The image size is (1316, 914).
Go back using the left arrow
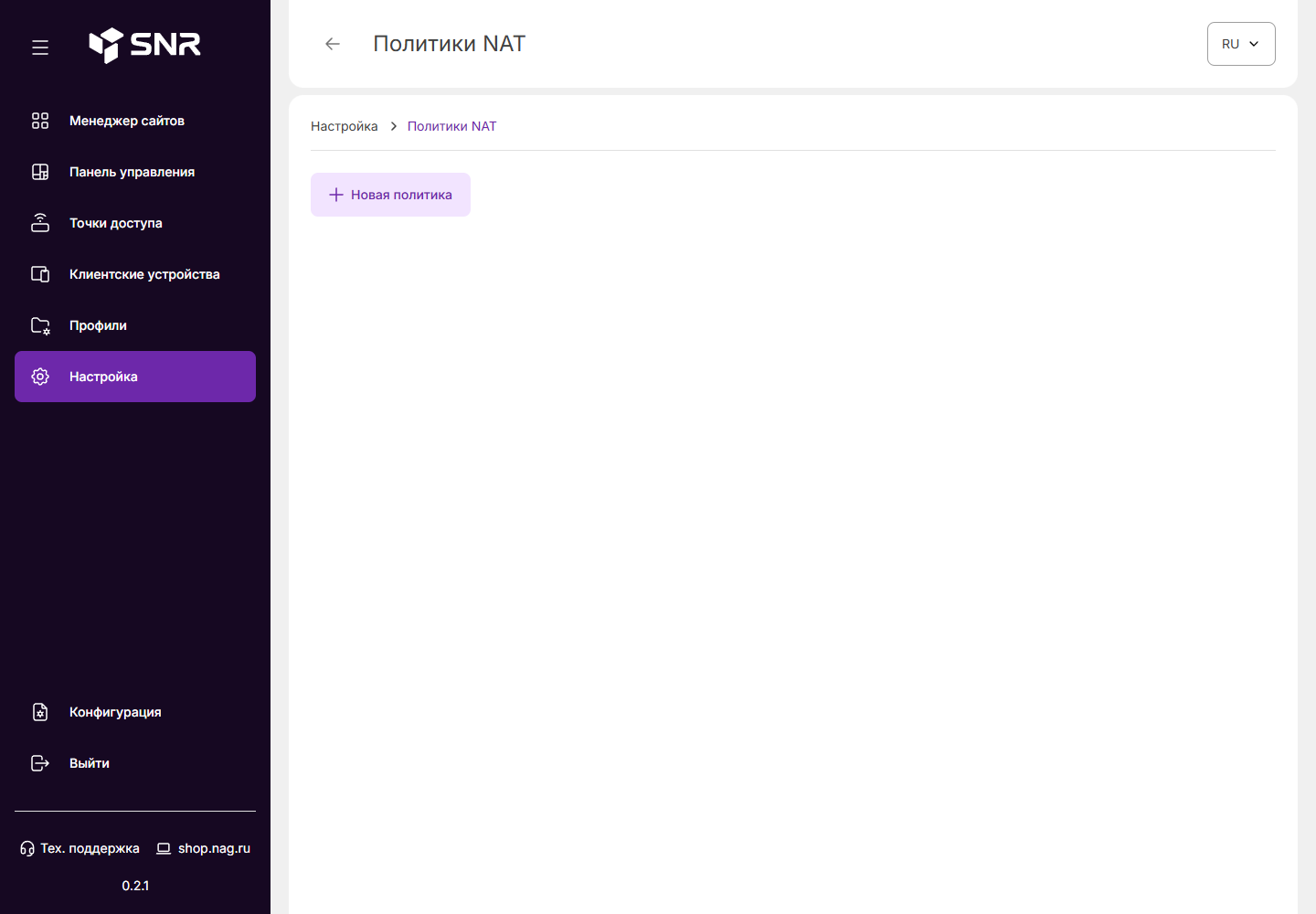(x=333, y=44)
